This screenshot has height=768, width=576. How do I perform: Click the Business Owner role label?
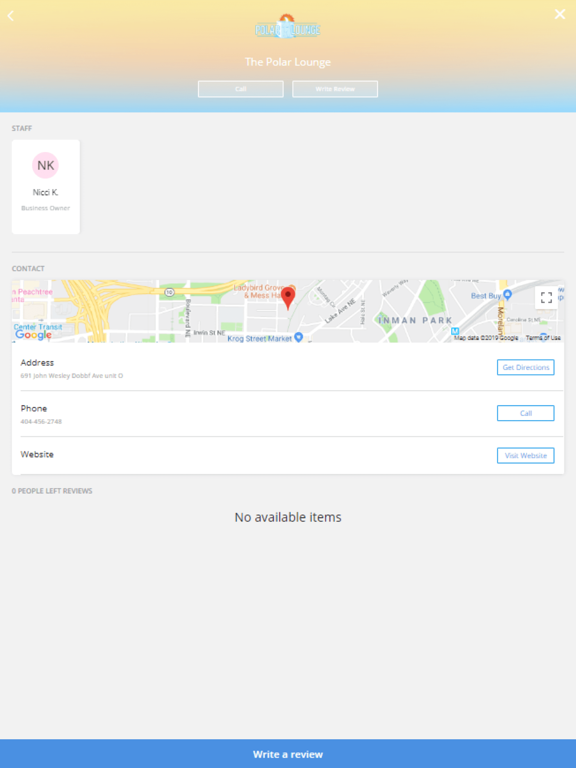coord(46,208)
